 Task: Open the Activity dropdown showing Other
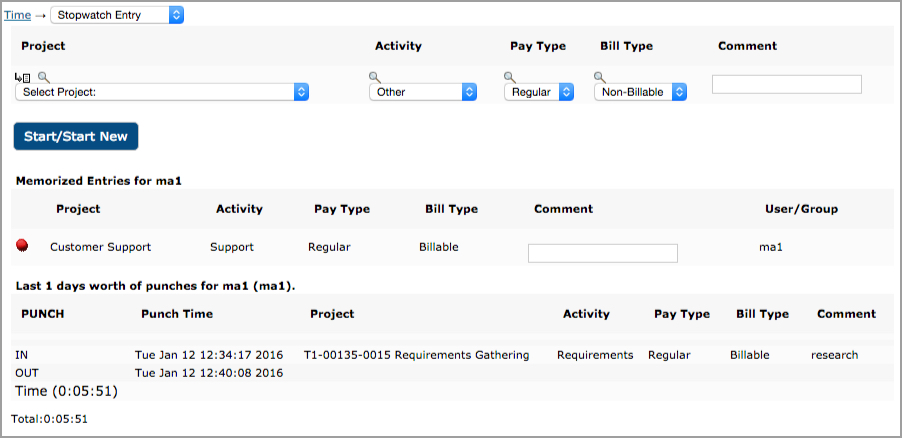pyautogui.click(x=423, y=92)
